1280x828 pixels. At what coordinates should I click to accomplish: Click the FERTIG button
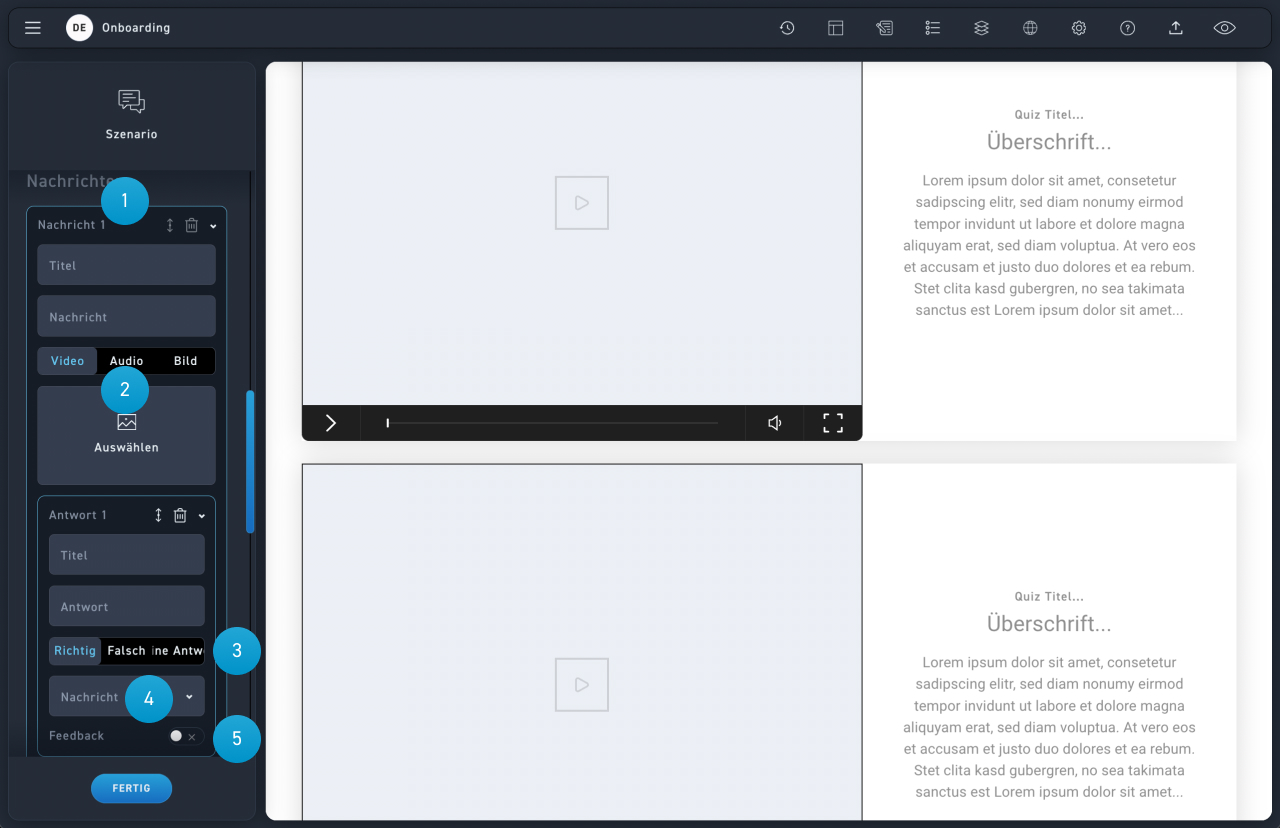[131, 788]
